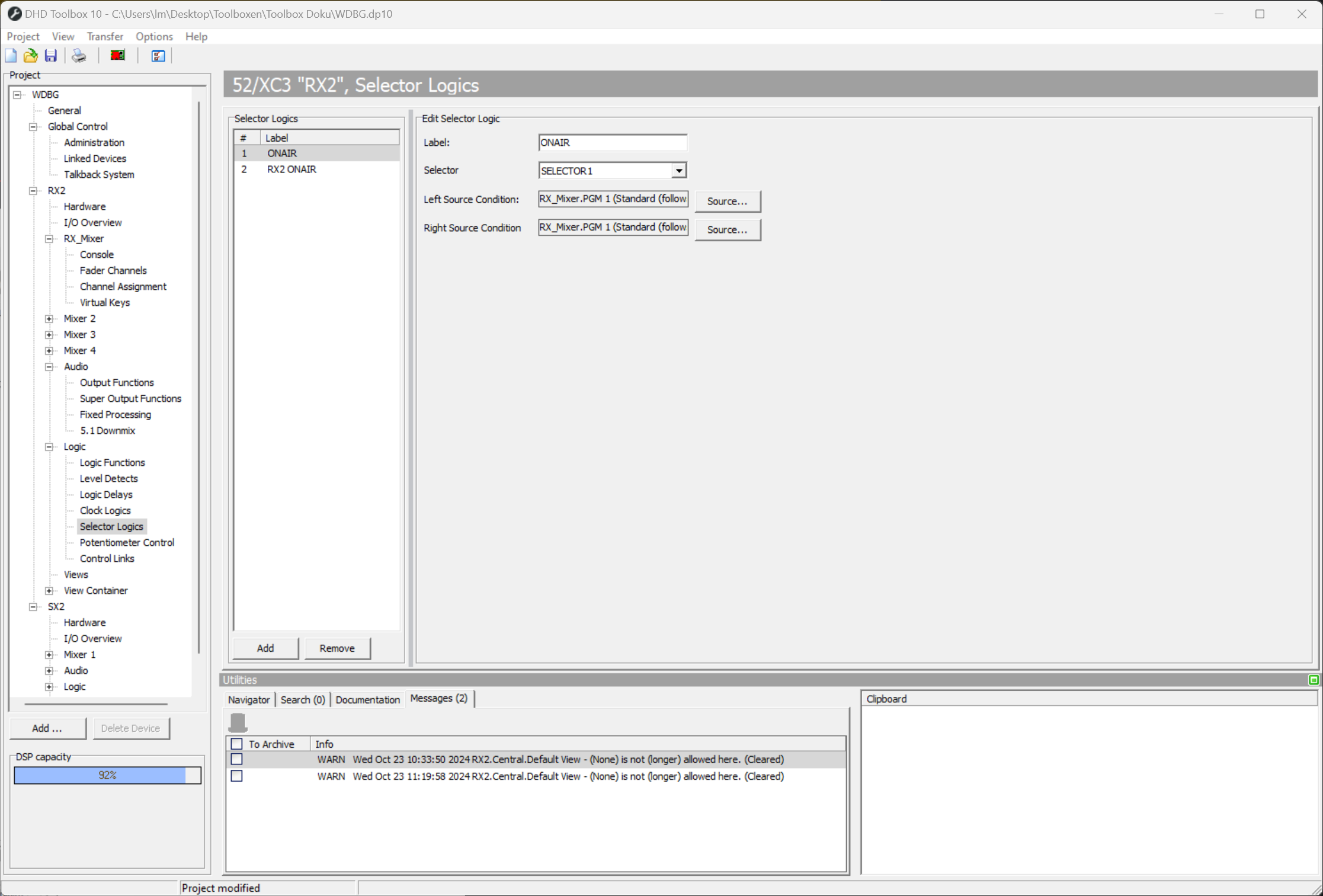
Task: Check the second warning message's archive checkbox
Action: click(237, 776)
